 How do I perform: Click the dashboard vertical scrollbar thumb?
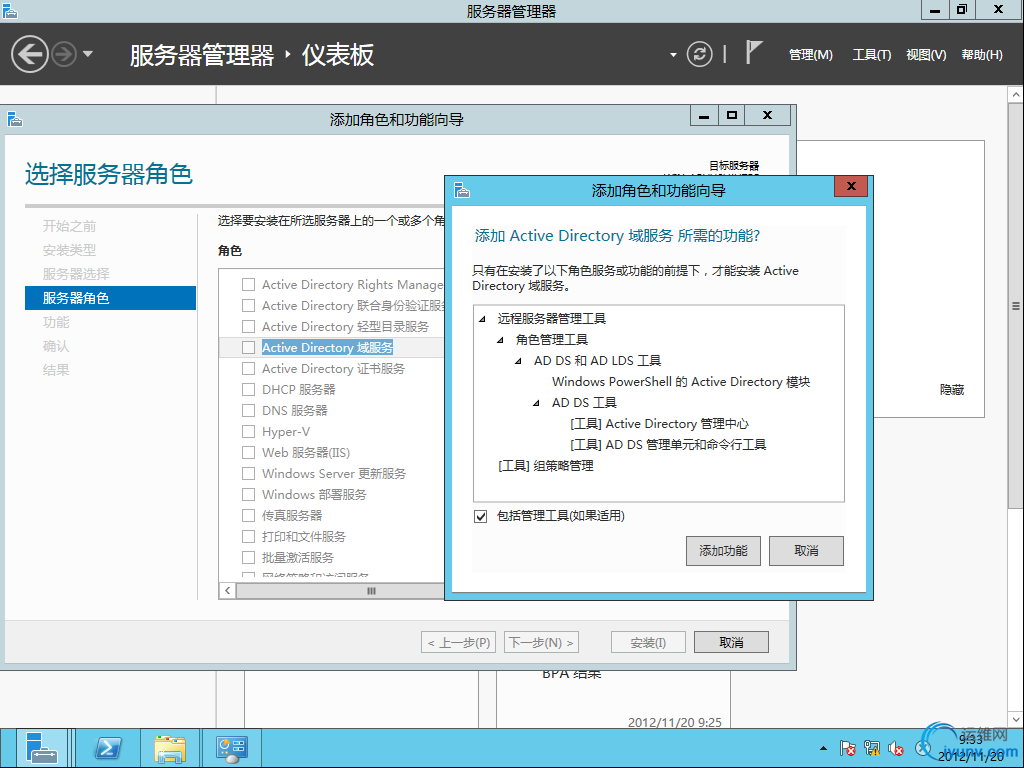click(x=1016, y=306)
